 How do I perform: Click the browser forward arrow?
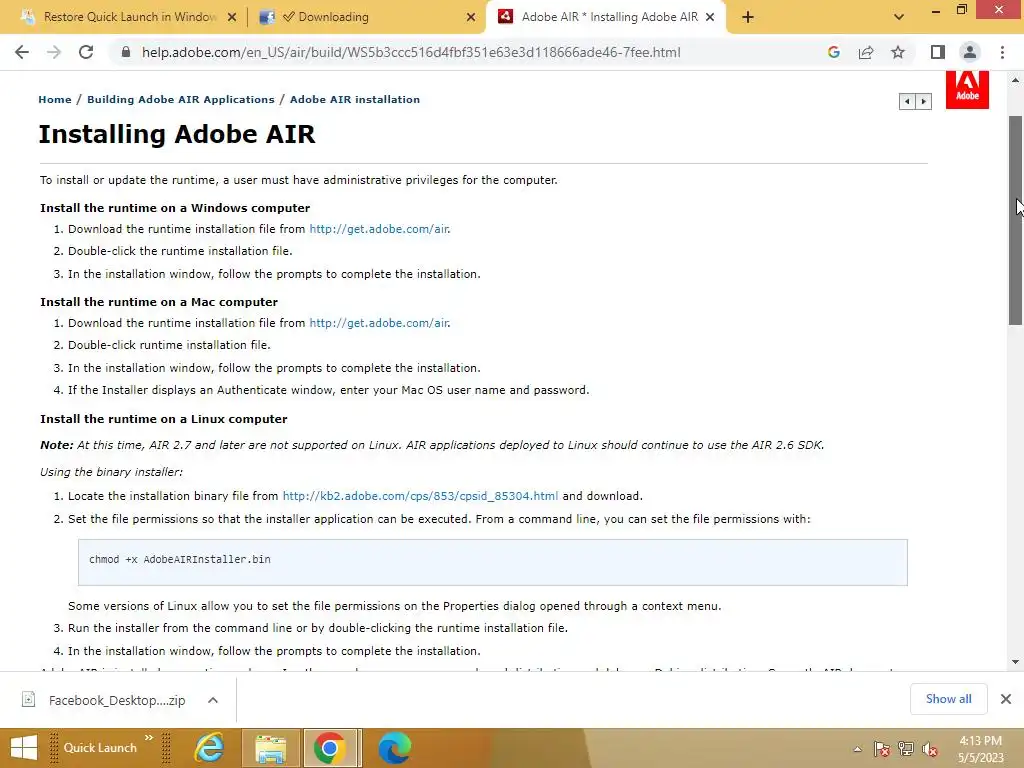pos(54,52)
